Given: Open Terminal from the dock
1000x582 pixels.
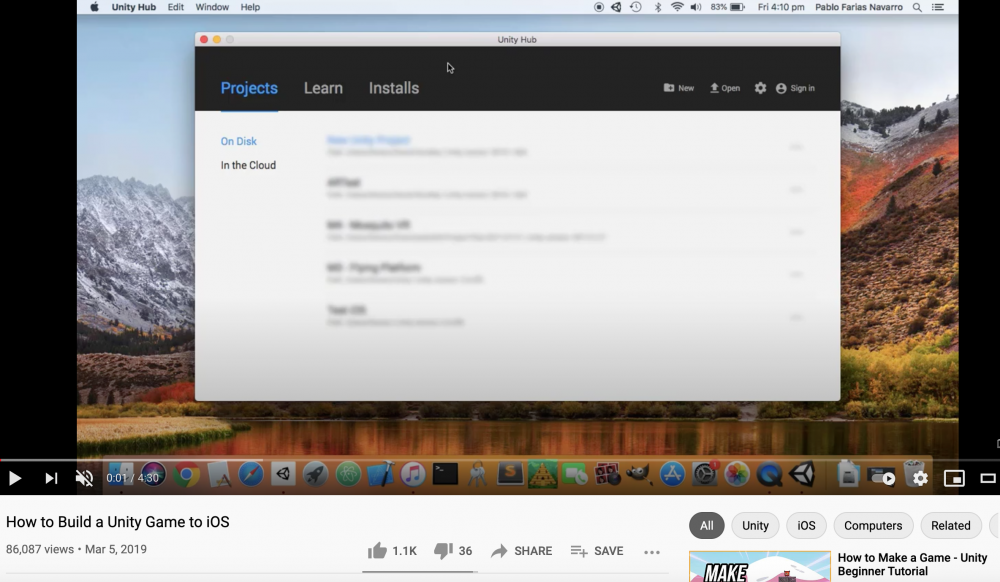Looking at the screenshot, I should (x=445, y=474).
